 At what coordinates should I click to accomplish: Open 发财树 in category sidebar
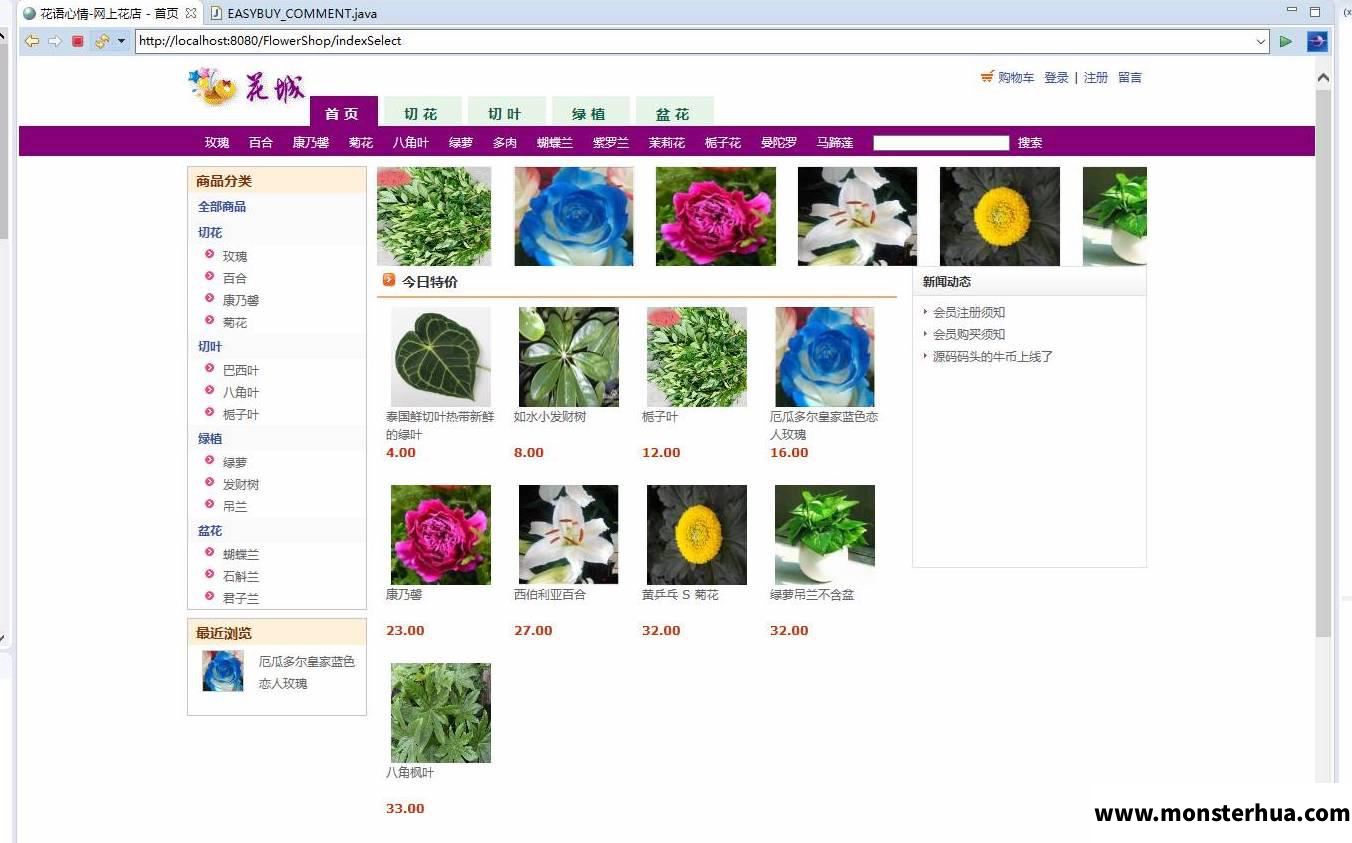point(241,484)
